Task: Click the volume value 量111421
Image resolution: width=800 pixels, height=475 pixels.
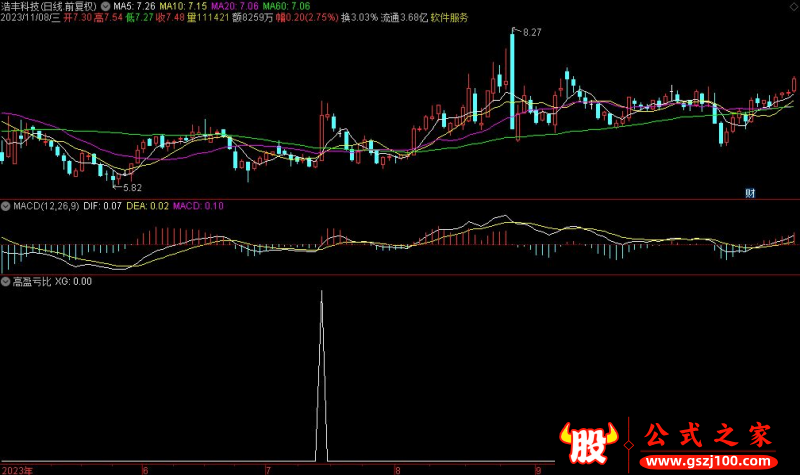Action: coord(208,18)
